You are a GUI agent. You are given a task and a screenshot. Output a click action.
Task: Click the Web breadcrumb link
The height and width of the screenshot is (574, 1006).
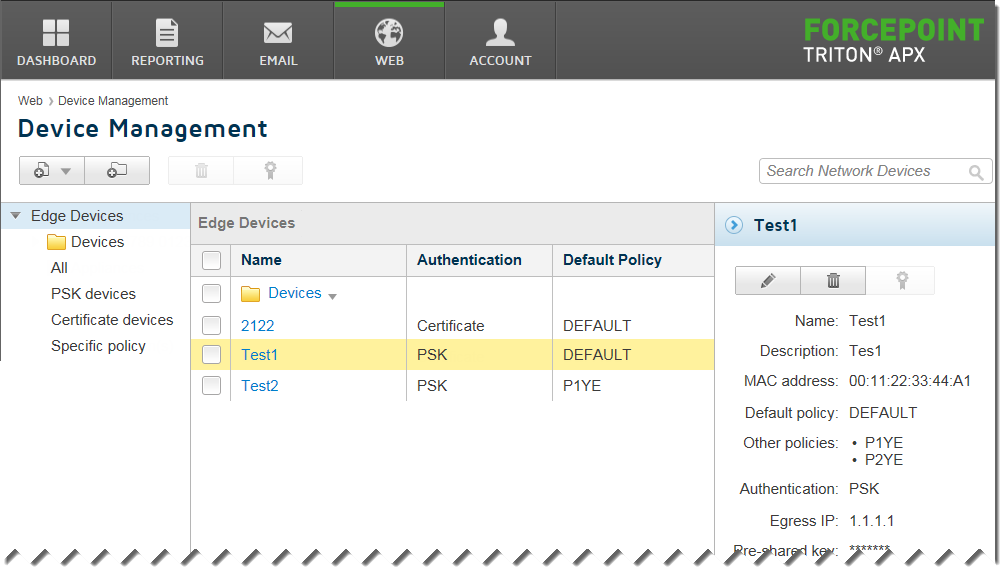pos(30,101)
